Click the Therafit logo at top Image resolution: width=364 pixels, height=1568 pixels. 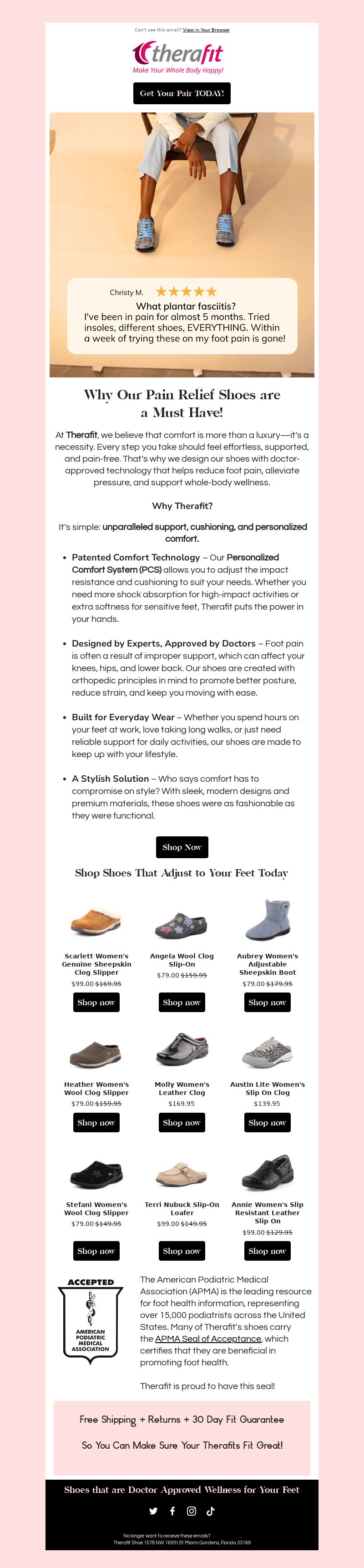pyautogui.click(x=178, y=58)
